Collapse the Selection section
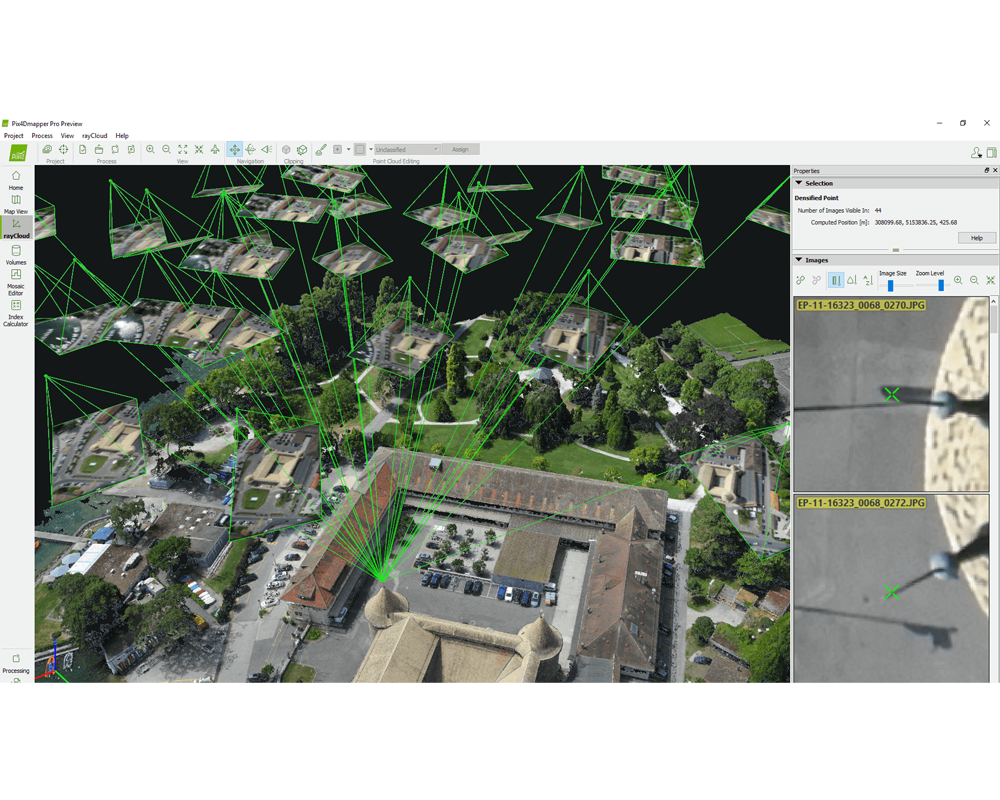The width and height of the screenshot is (1000, 800). [x=798, y=183]
